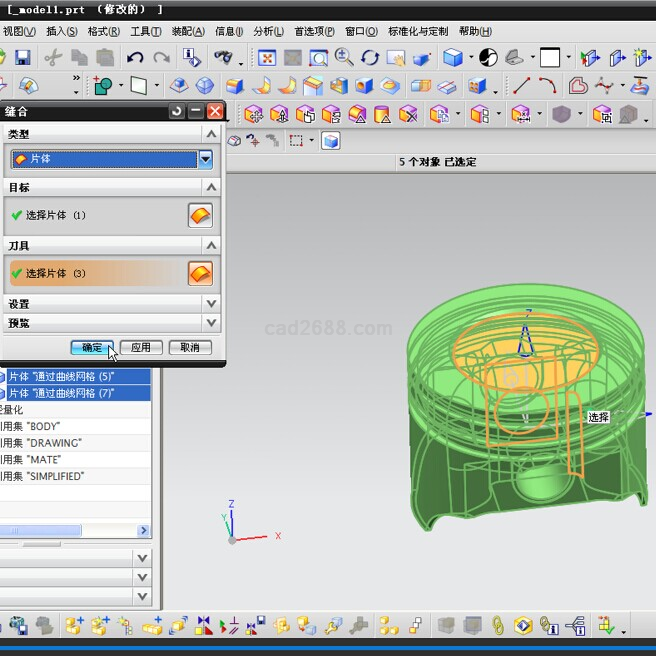
Task: Collapse the 目标 section
Action: click(210, 187)
